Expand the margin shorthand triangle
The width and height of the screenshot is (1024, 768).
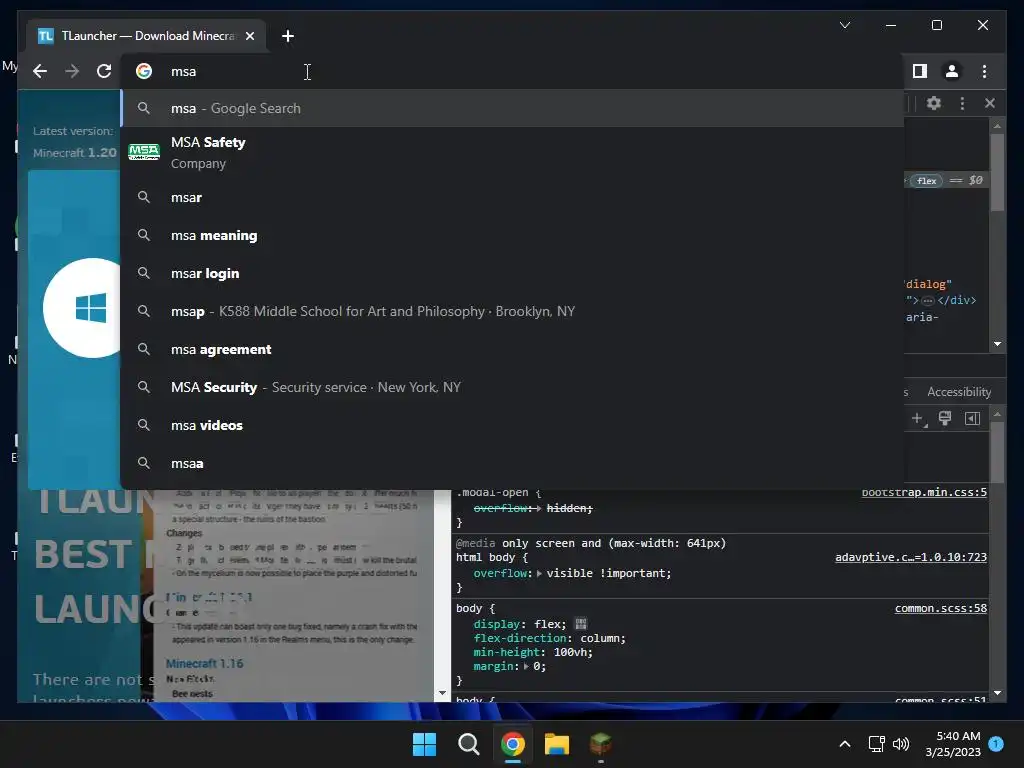coord(526,666)
